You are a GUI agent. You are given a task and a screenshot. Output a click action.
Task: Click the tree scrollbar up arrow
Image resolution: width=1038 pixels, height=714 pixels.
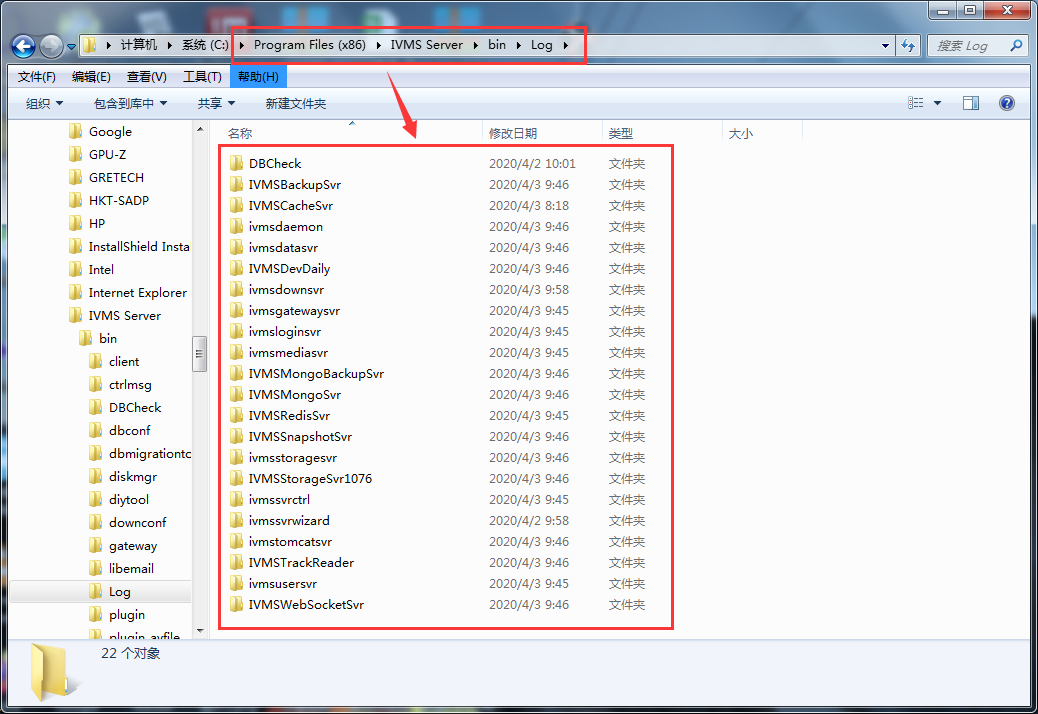pyautogui.click(x=200, y=129)
